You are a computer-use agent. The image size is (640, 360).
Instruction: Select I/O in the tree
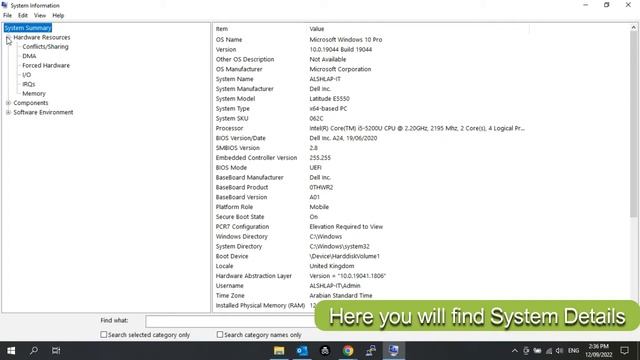tap(27, 75)
